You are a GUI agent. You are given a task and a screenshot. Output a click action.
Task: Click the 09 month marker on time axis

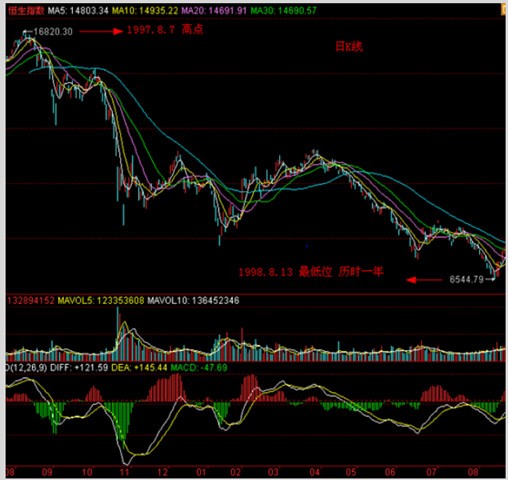[x=47, y=472]
